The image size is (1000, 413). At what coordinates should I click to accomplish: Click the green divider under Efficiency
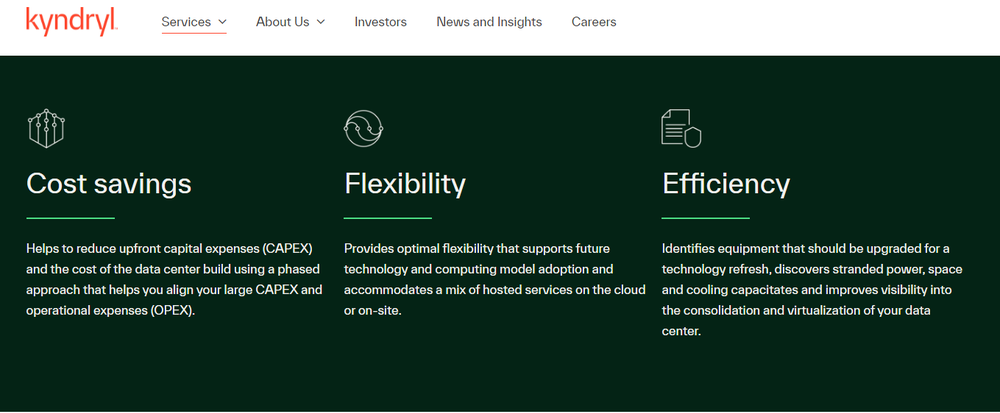(706, 217)
